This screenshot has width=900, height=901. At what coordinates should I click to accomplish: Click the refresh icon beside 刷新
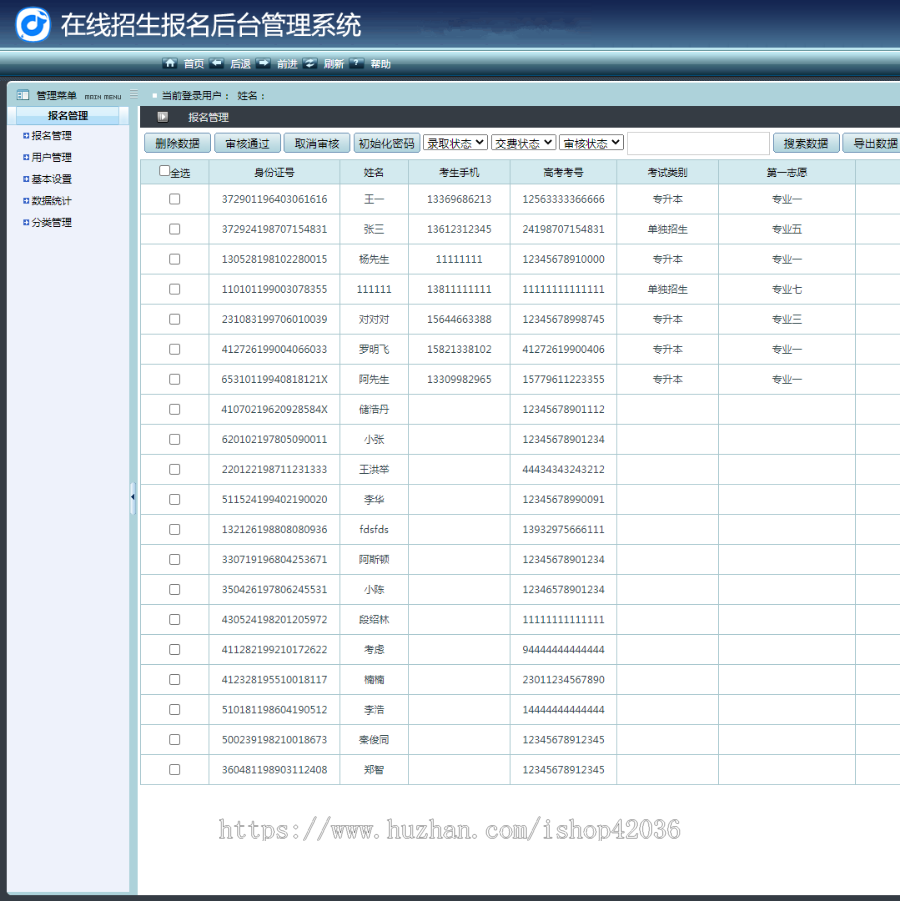click(x=310, y=63)
